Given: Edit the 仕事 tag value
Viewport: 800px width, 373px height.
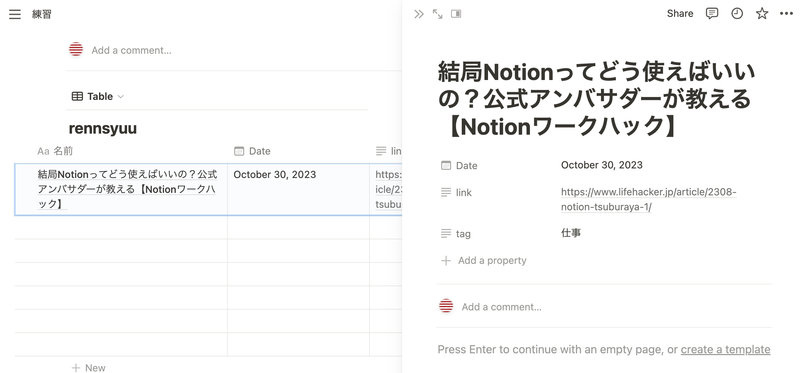Looking at the screenshot, I should tap(571, 233).
